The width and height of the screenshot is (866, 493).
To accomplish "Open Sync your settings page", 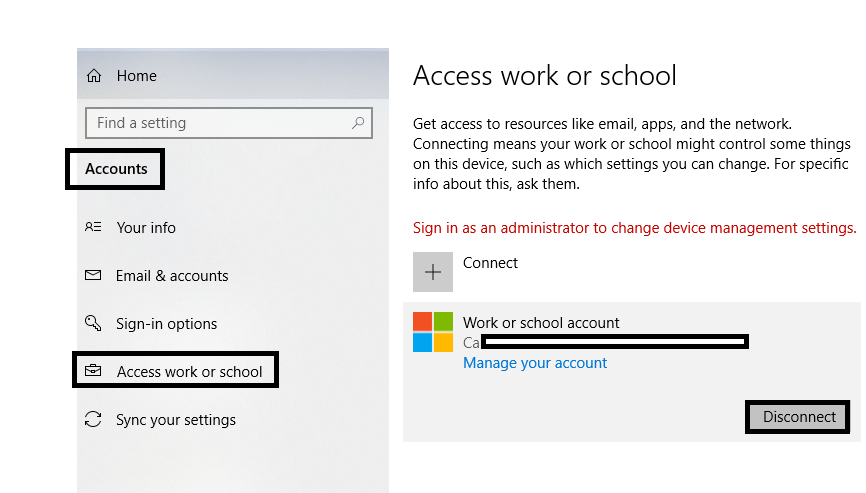I will (x=176, y=420).
